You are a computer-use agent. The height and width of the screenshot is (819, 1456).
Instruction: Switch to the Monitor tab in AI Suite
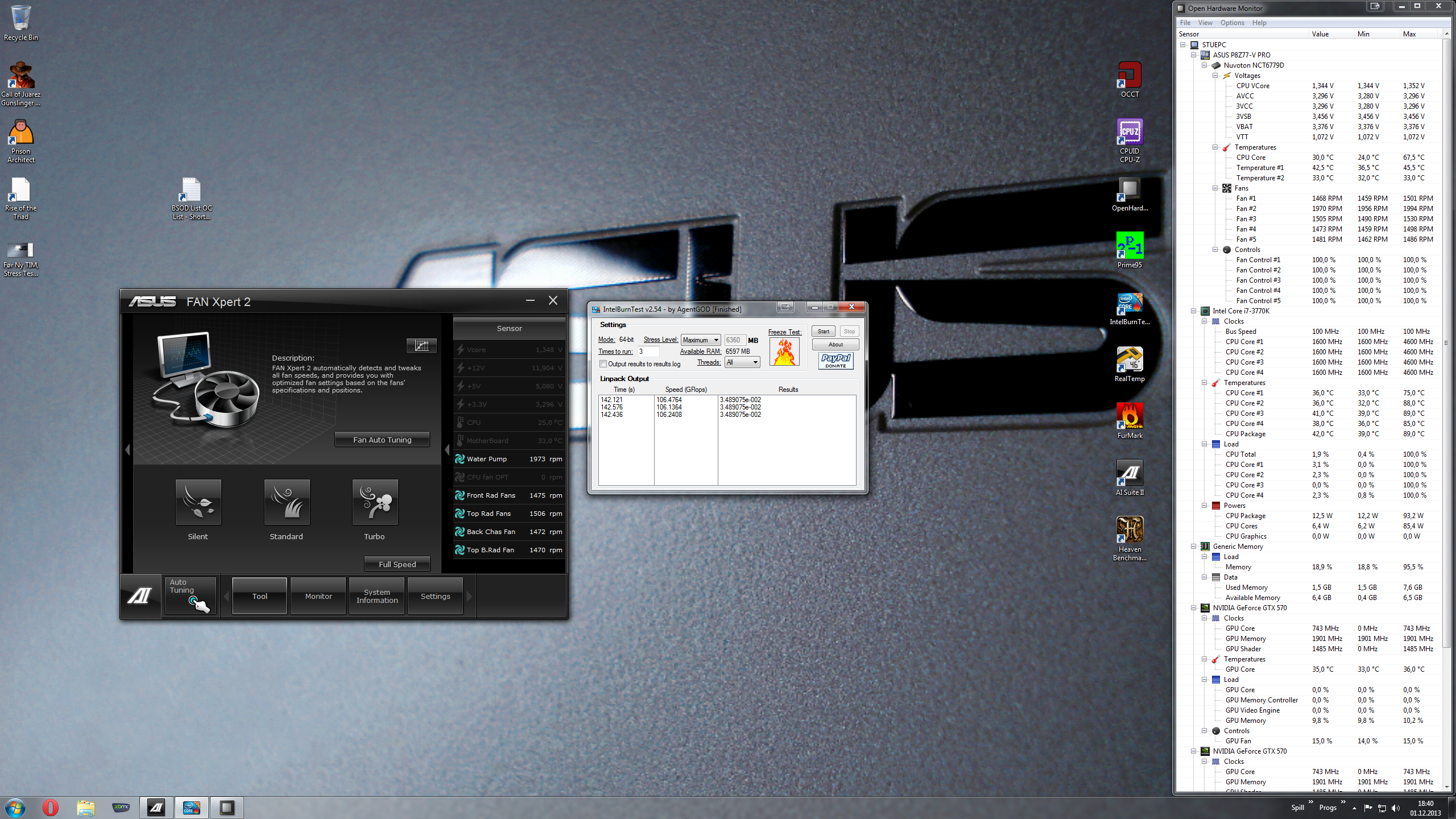(x=318, y=596)
